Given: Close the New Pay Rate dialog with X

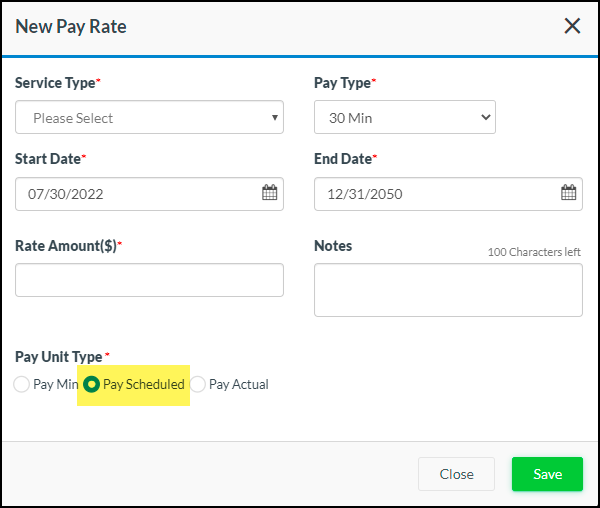Looking at the screenshot, I should (572, 26).
